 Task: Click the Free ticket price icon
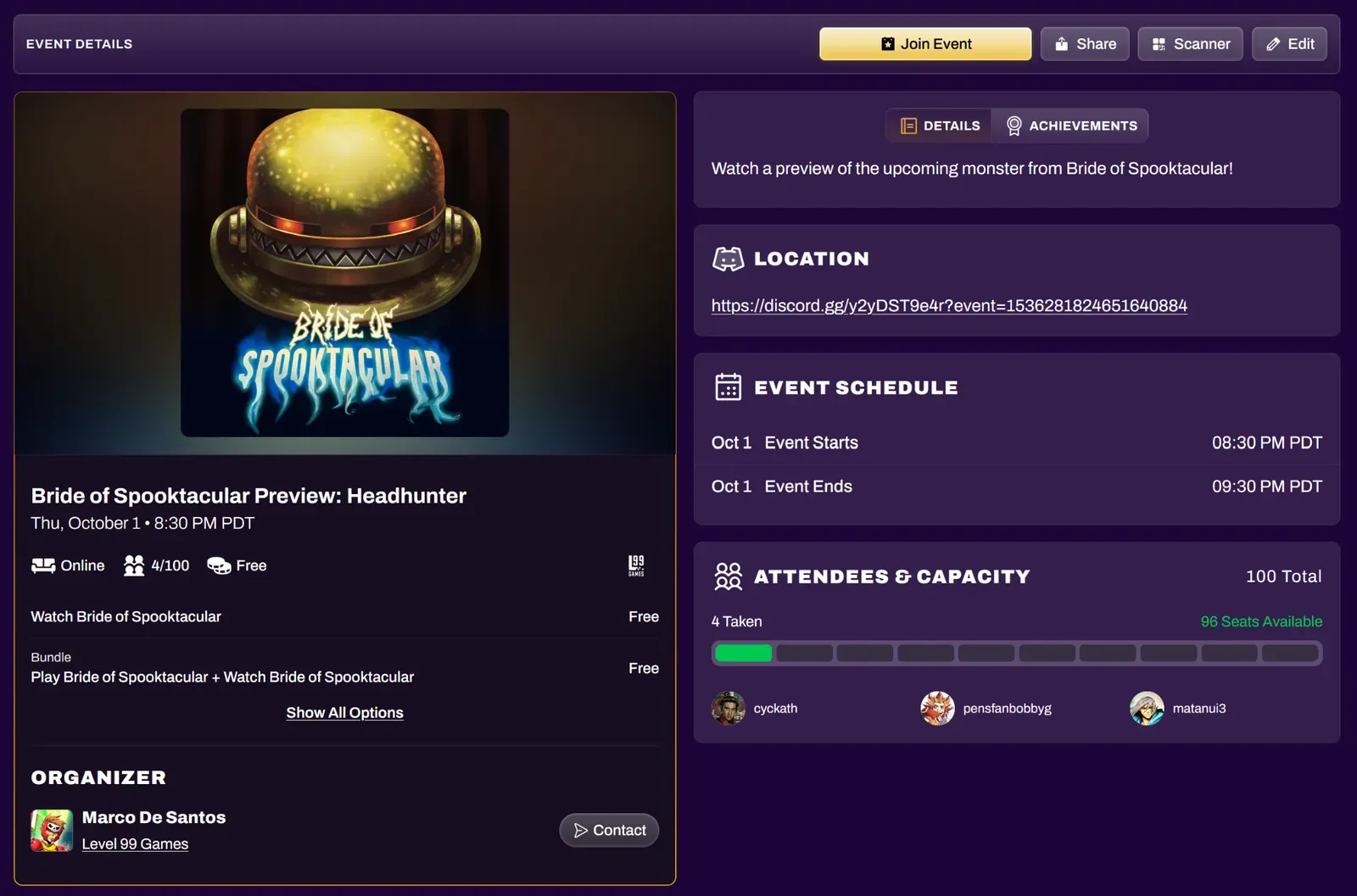219,565
